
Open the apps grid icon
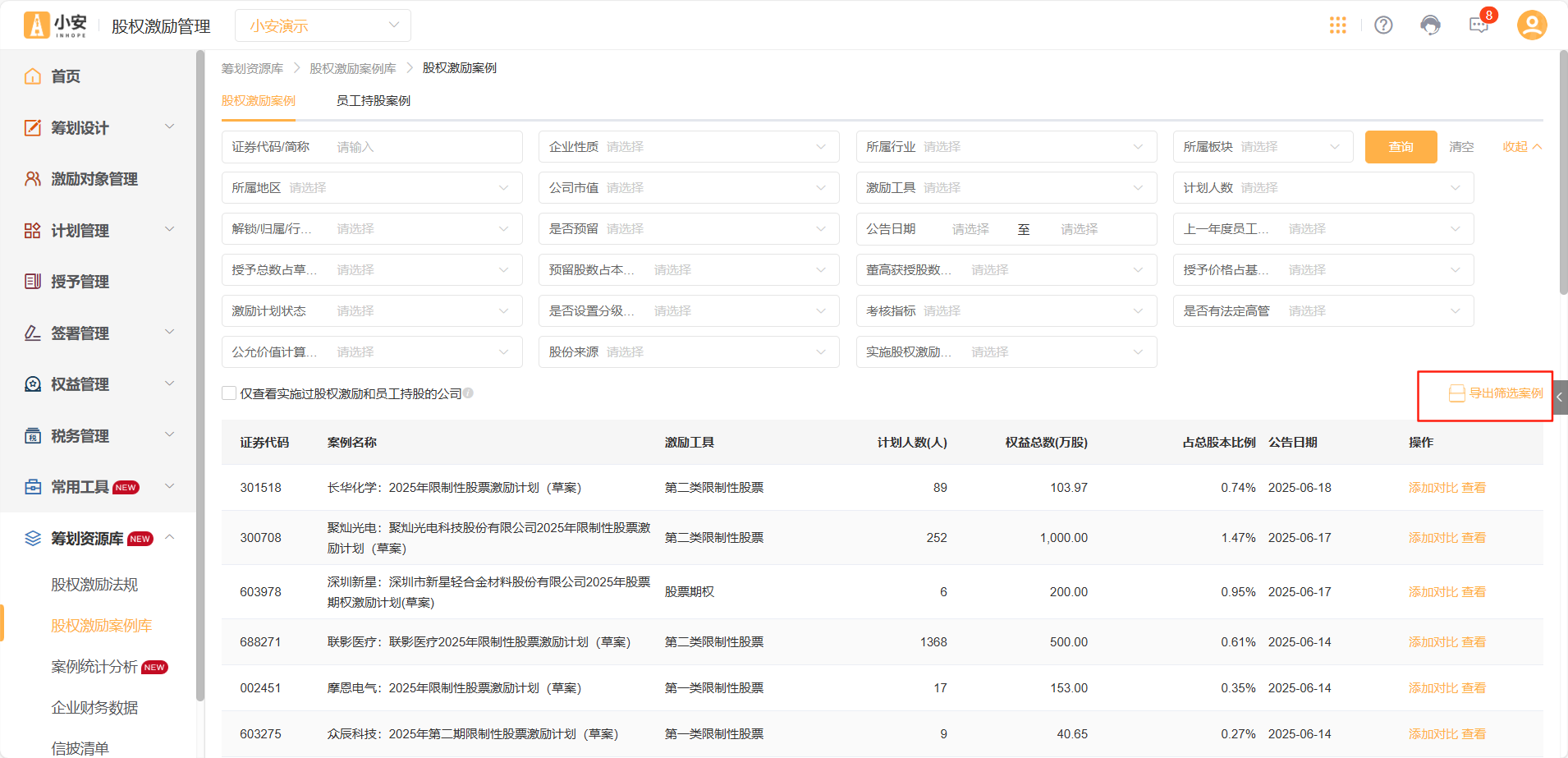click(1337, 25)
